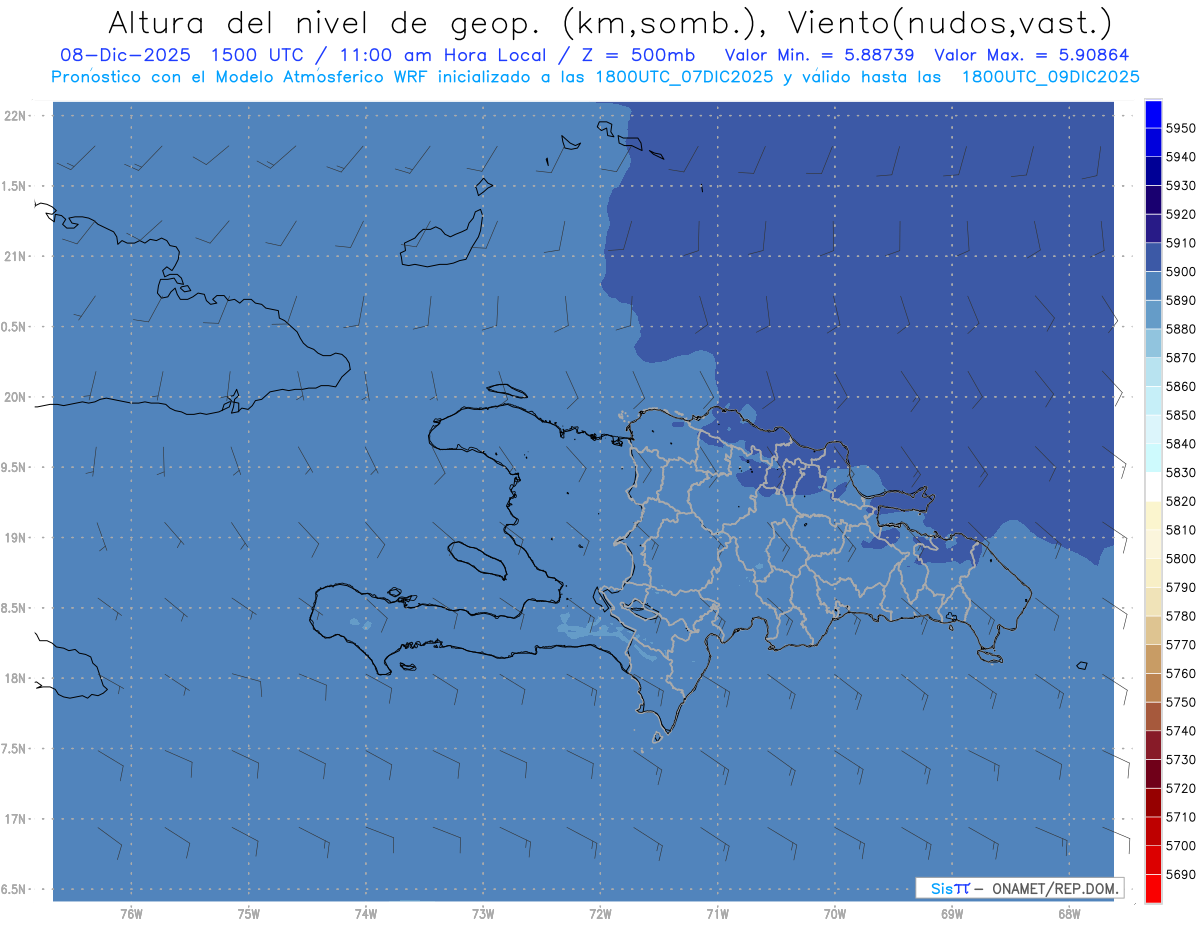
Task: Click the 71W longitude label
Action: coord(717,914)
